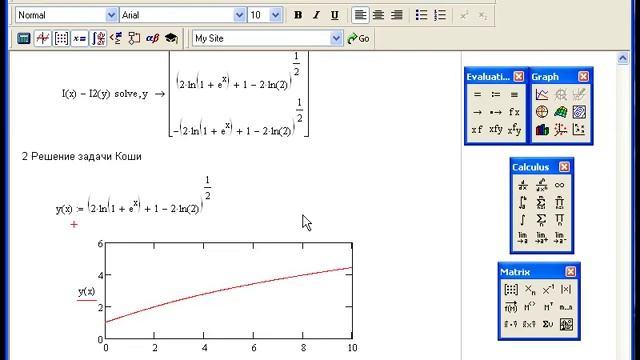Screen dimensions: 640x360
Task: Expand the My Site resources dropdown
Action: [x=336, y=38]
